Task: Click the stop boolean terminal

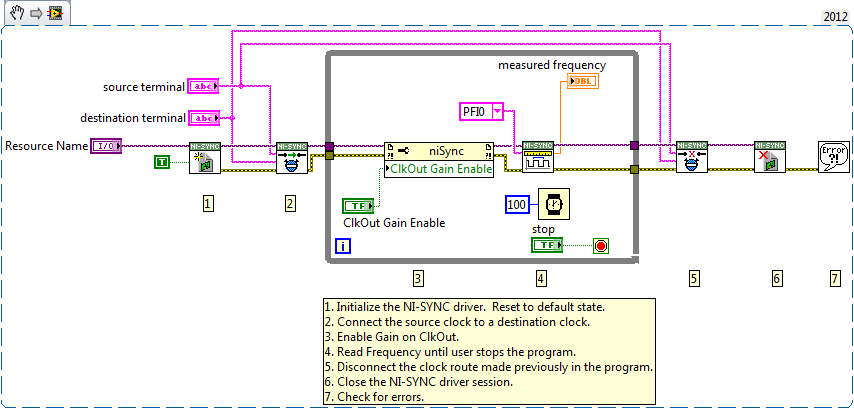Action: 547,246
